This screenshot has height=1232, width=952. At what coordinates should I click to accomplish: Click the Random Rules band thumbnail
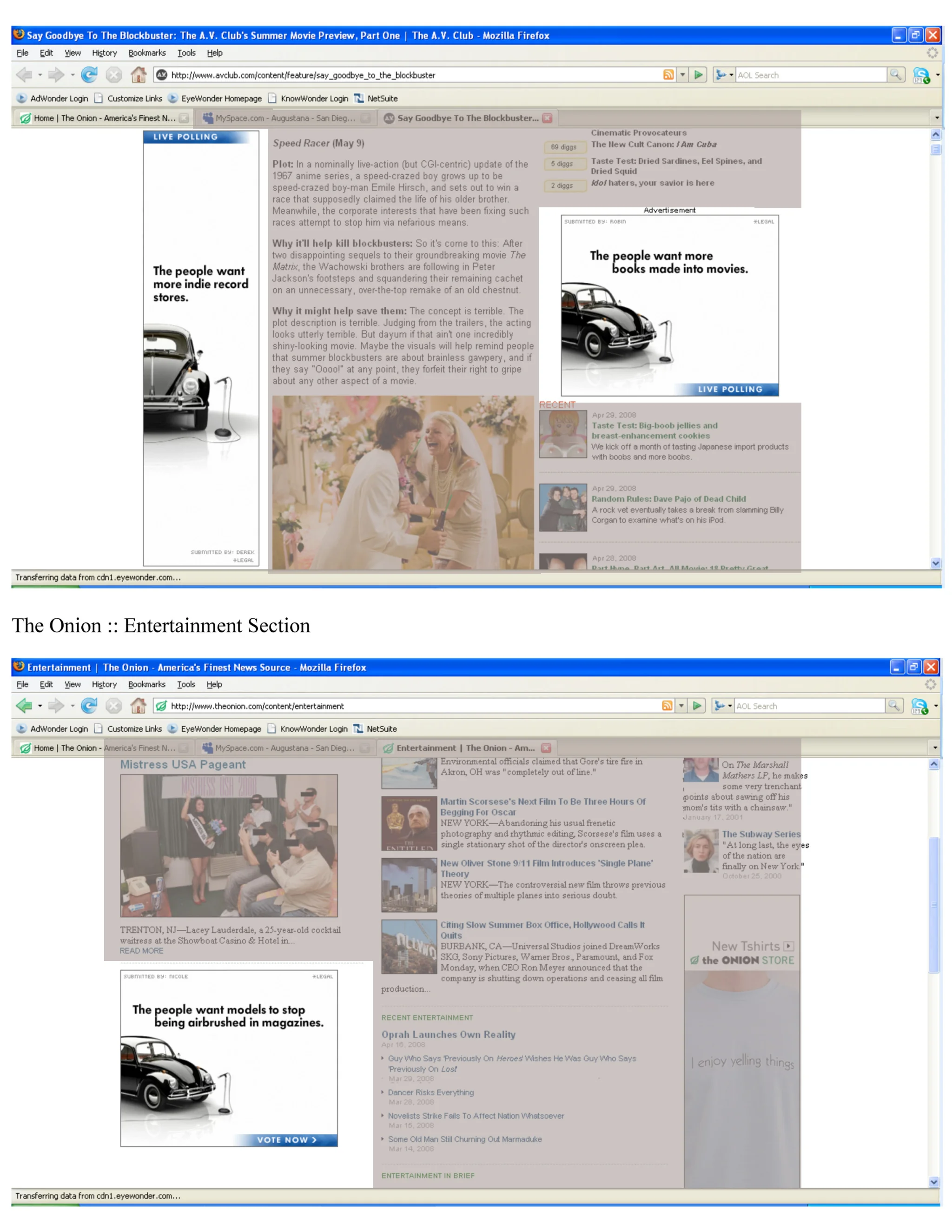tap(563, 508)
